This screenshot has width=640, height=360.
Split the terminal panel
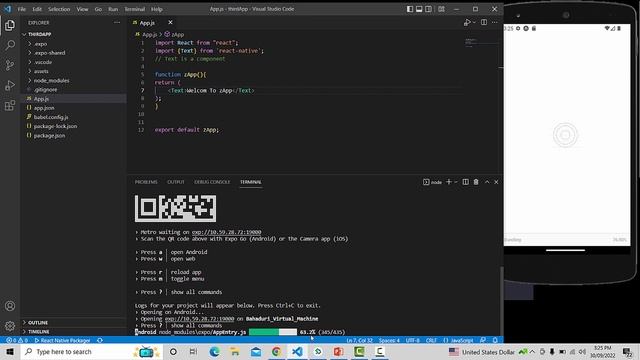point(465,182)
